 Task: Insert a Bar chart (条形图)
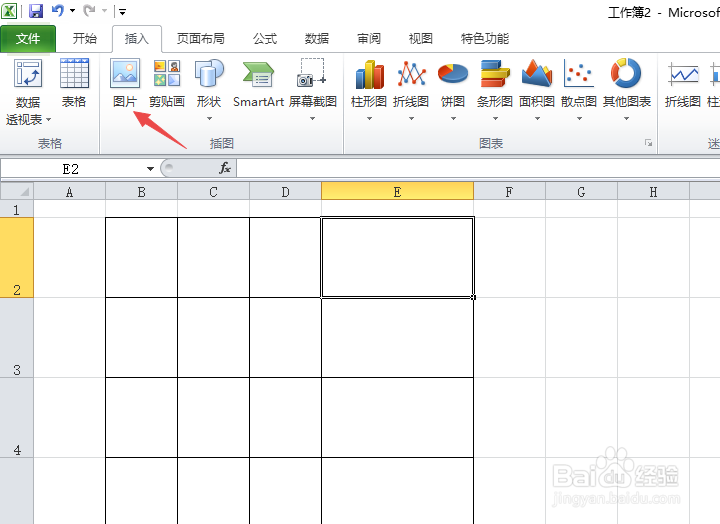point(495,84)
